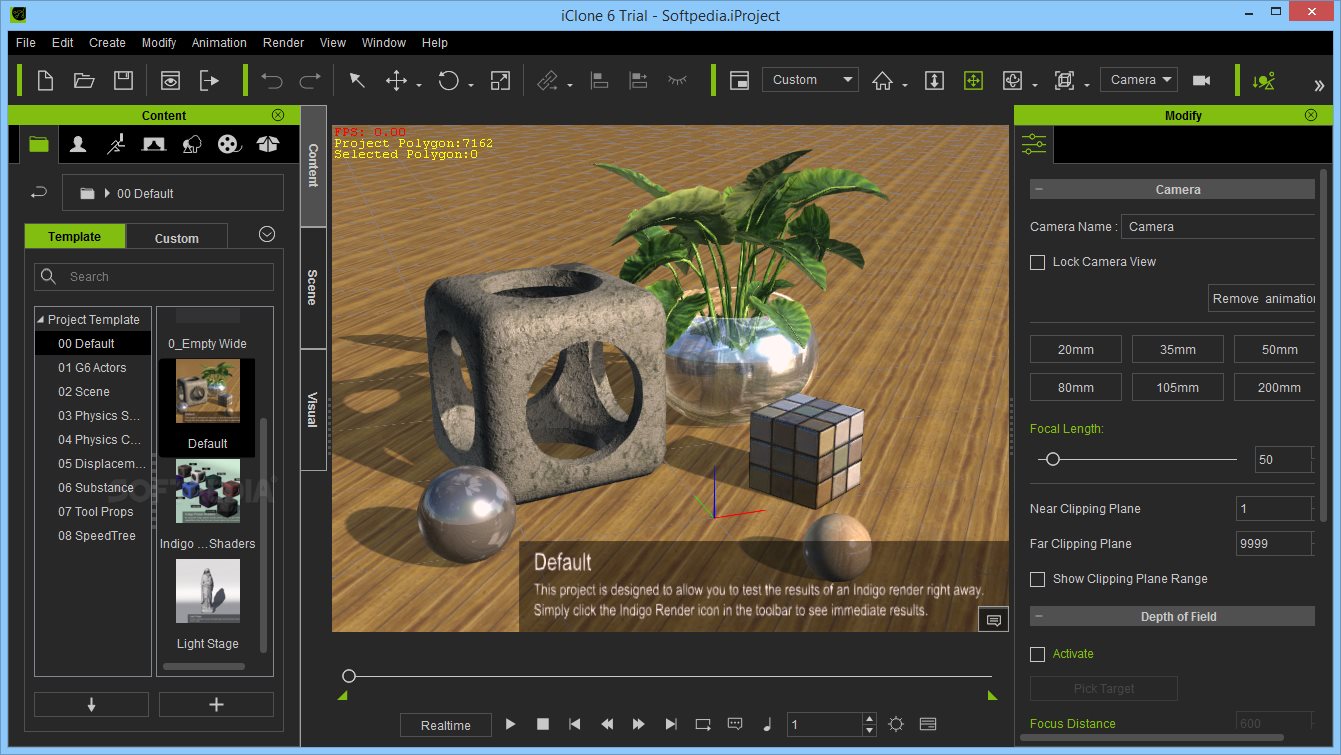Redo the last action
The width and height of the screenshot is (1341, 755).
click(x=310, y=80)
